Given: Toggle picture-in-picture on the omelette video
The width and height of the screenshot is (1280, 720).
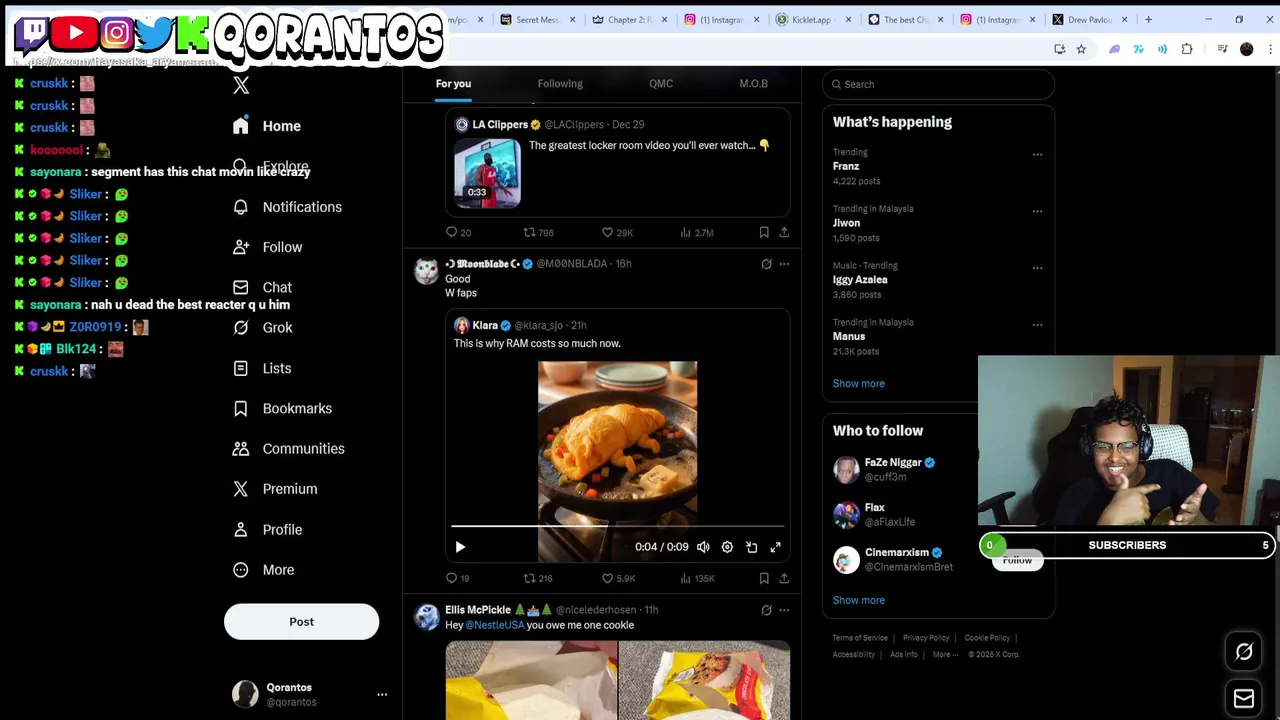Looking at the screenshot, I should [x=751, y=547].
